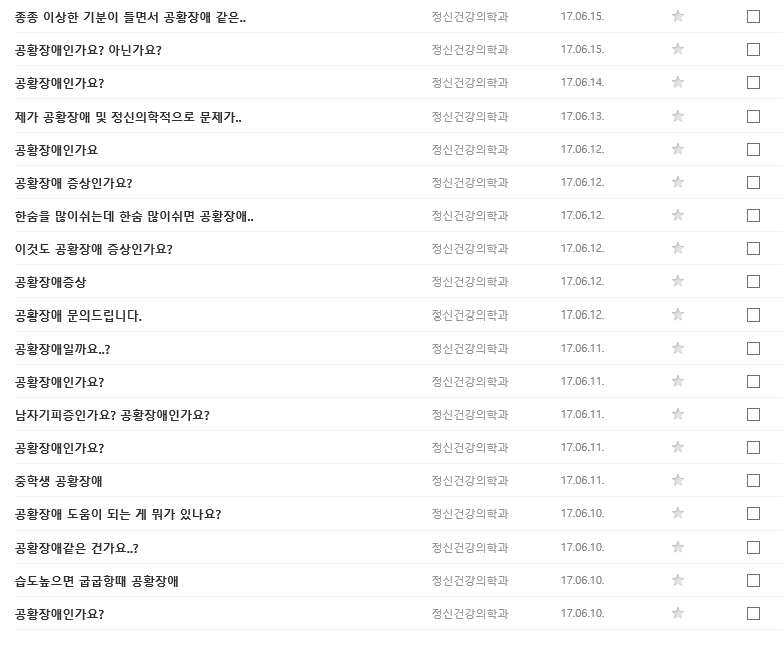This screenshot has height=645, width=784.
Task: Click star beside '공황장애 도움이 되는 게 뭐가 있나요?'
Action: point(677,513)
